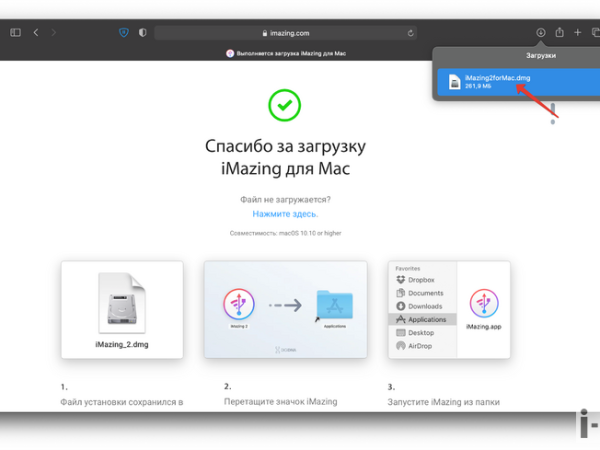Viewport: 600px width, 450px height.
Task: Open the Safari sidebar panel
Action: pos(15,32)
